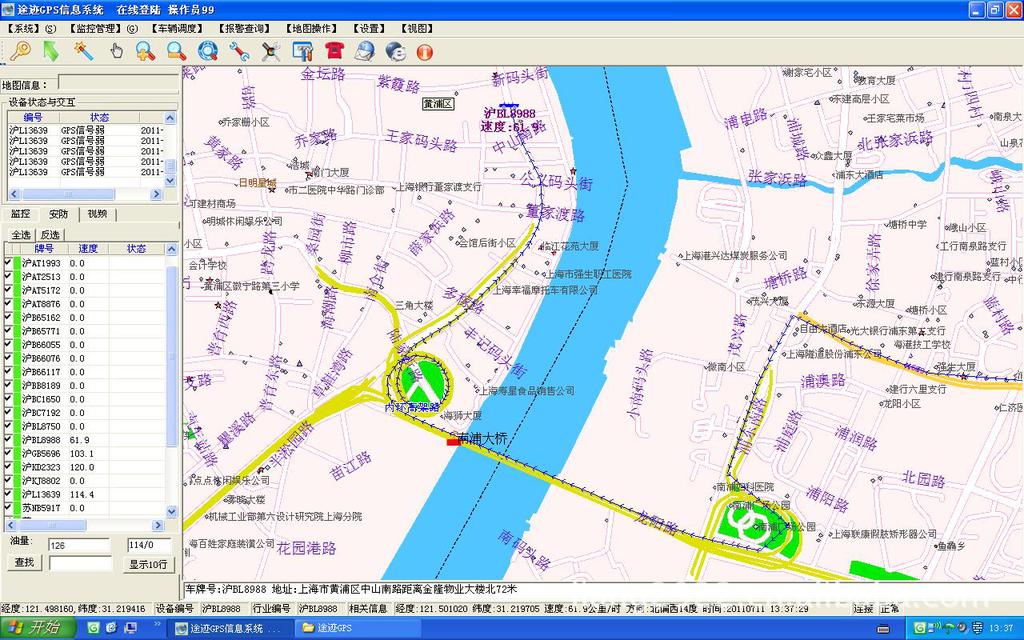This screenshot has height=640, width=1024.
Task: Click the 查找 search button
Action: (x=25, y=563)
